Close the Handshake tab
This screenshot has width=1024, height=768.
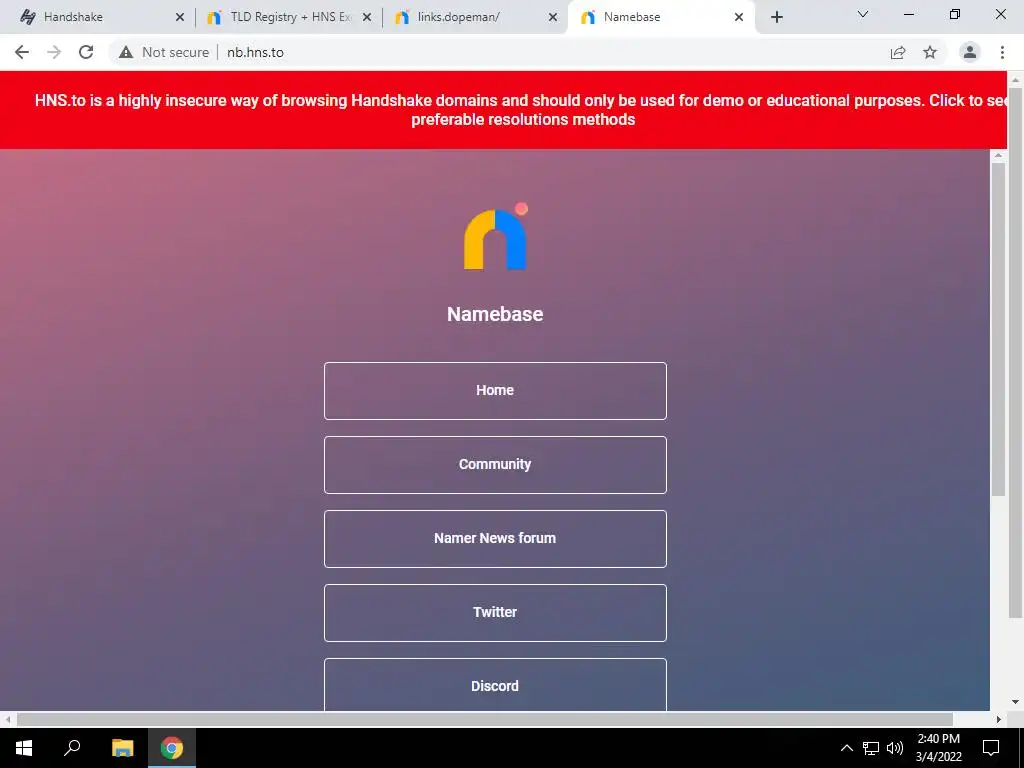[x=180, y=17]
